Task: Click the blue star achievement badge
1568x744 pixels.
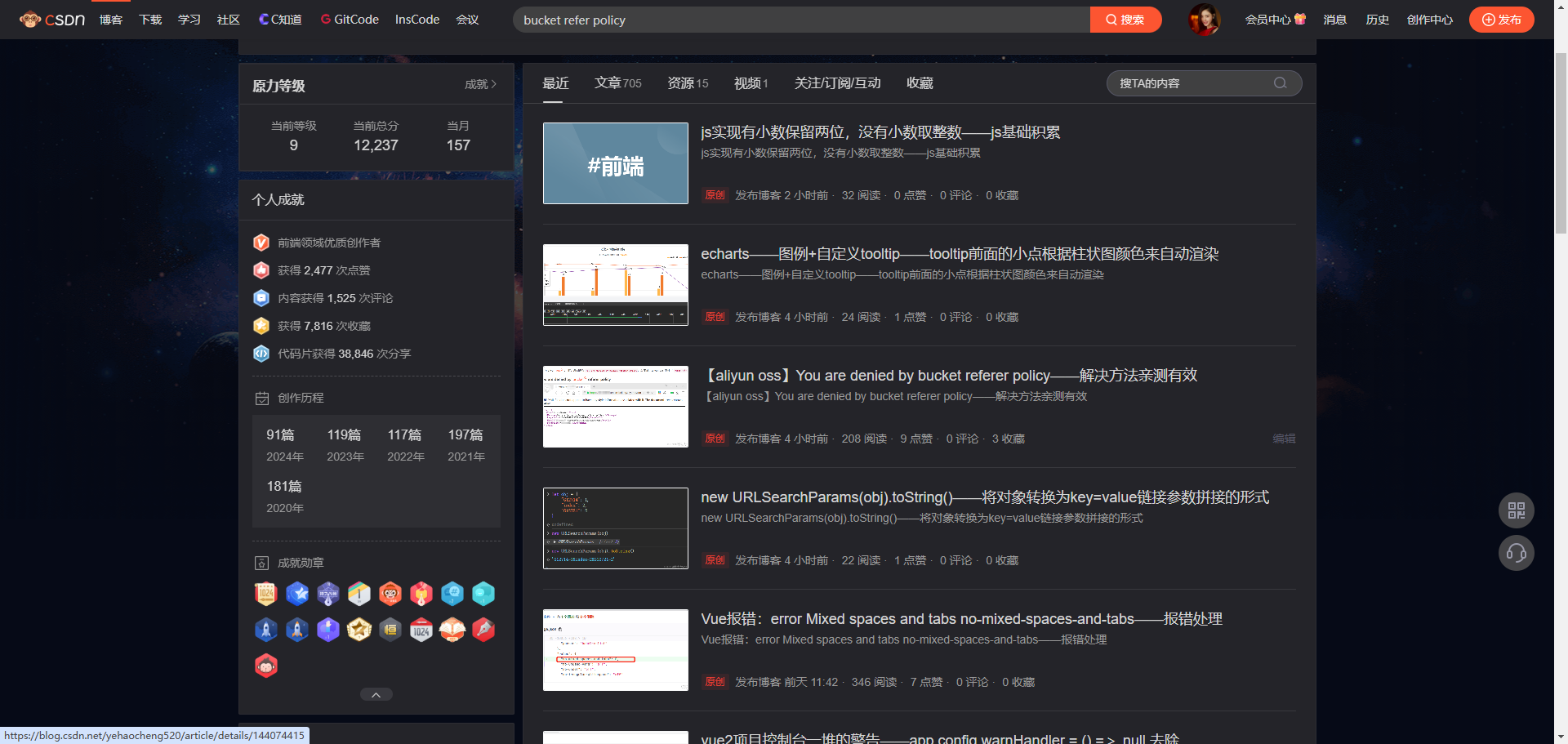Action: 297,594
